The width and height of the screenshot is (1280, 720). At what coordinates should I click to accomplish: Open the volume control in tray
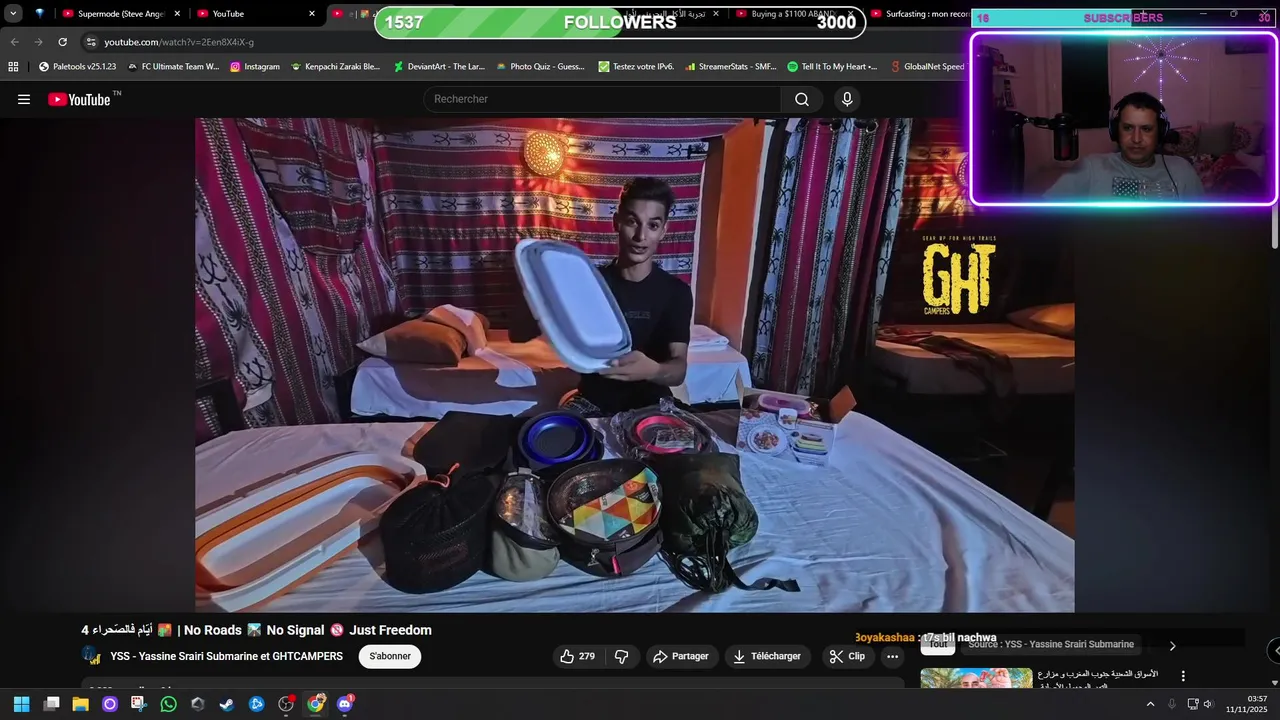1207,704
